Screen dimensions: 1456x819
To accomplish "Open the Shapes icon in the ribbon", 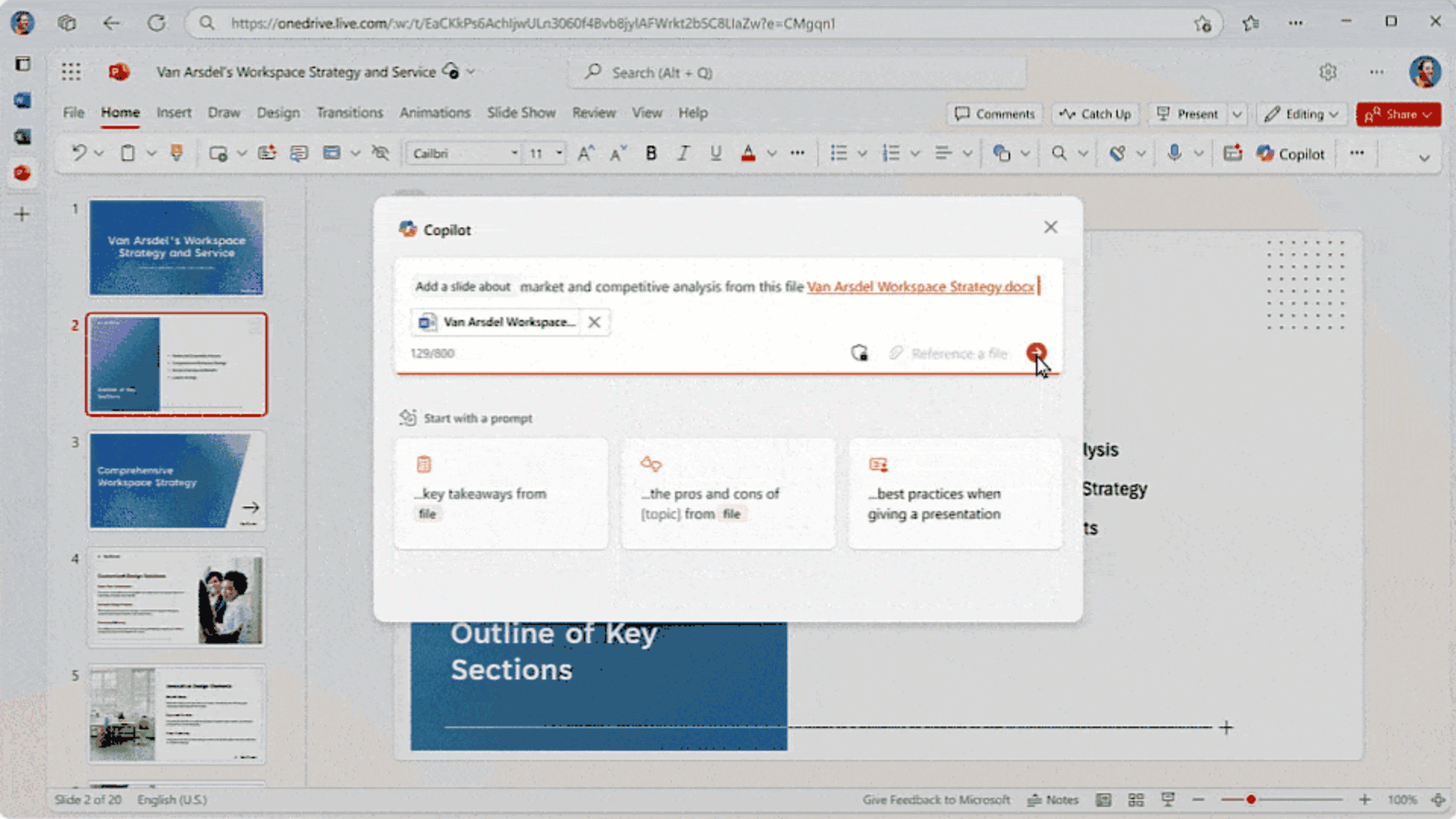I will point(1002,153).
